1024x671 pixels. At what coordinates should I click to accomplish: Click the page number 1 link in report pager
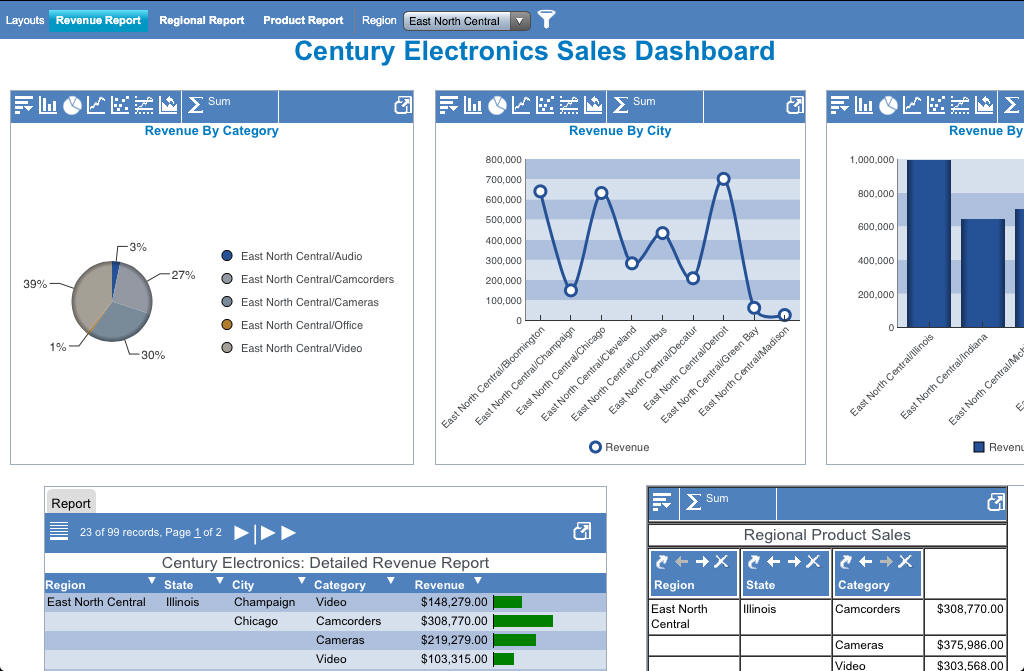coord(197,532)
